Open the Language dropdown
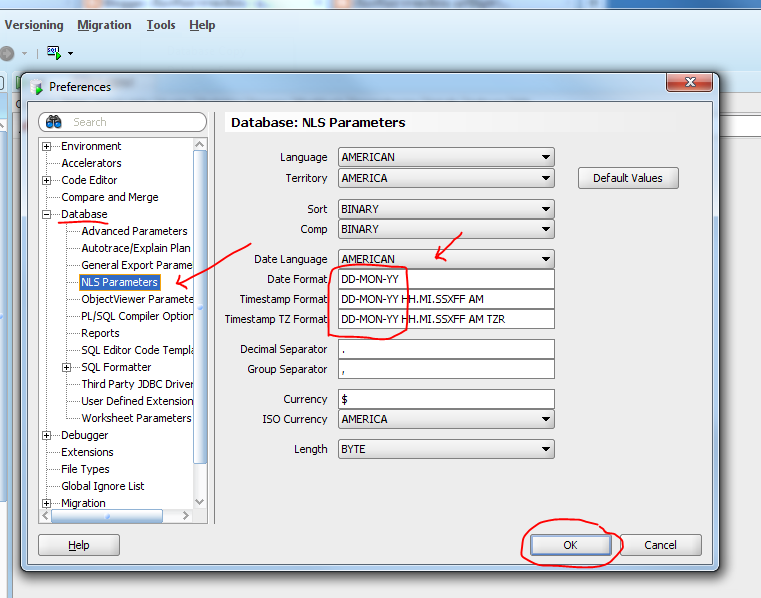Viewport: 761px width, 598px height. 446,157
